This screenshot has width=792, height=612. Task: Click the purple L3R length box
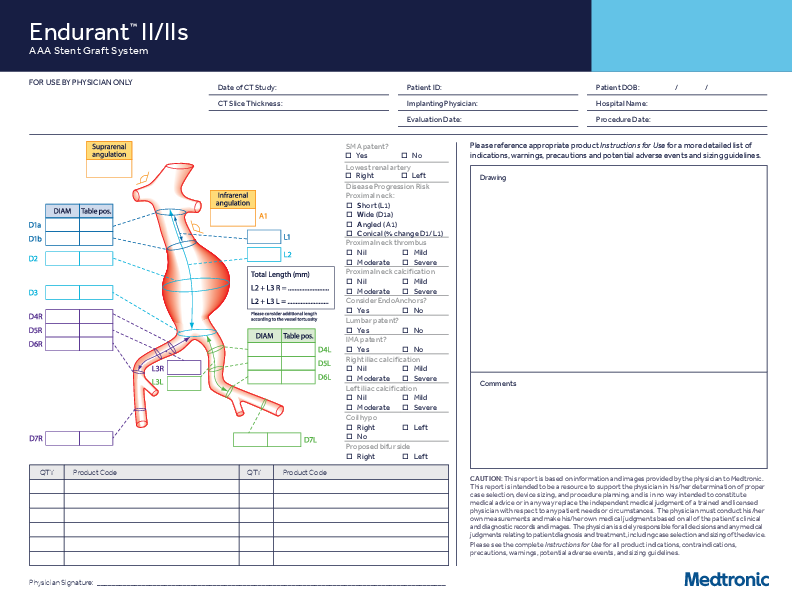[184, 368]
